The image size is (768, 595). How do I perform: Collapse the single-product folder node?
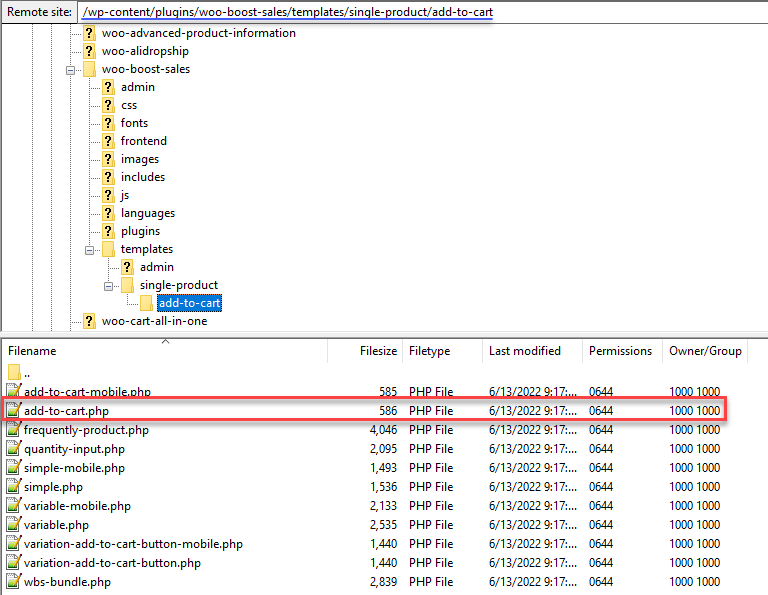(x=109, y=286)
